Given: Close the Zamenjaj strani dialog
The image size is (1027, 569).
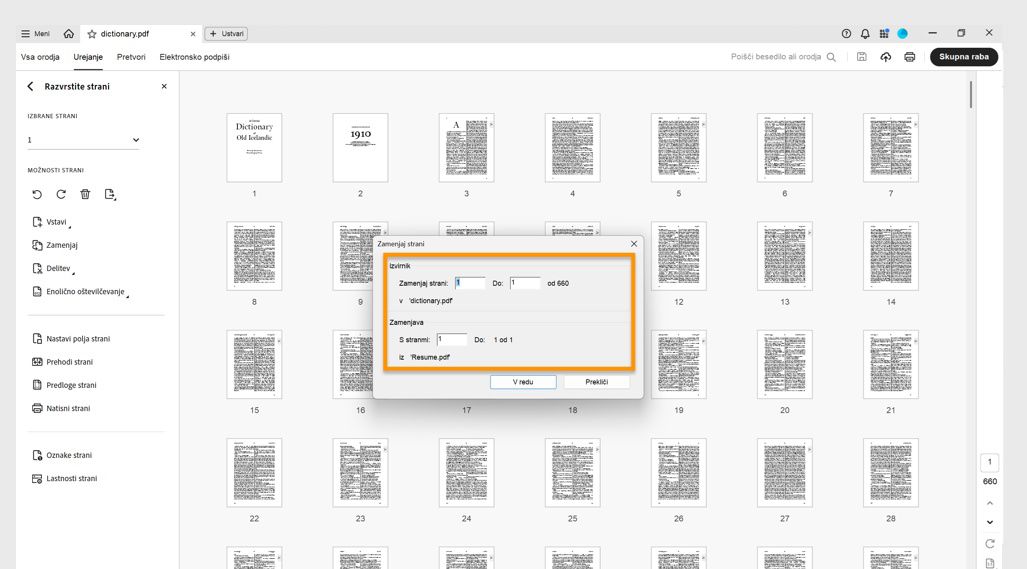Looking at the screenshot, I should (633, 244).
